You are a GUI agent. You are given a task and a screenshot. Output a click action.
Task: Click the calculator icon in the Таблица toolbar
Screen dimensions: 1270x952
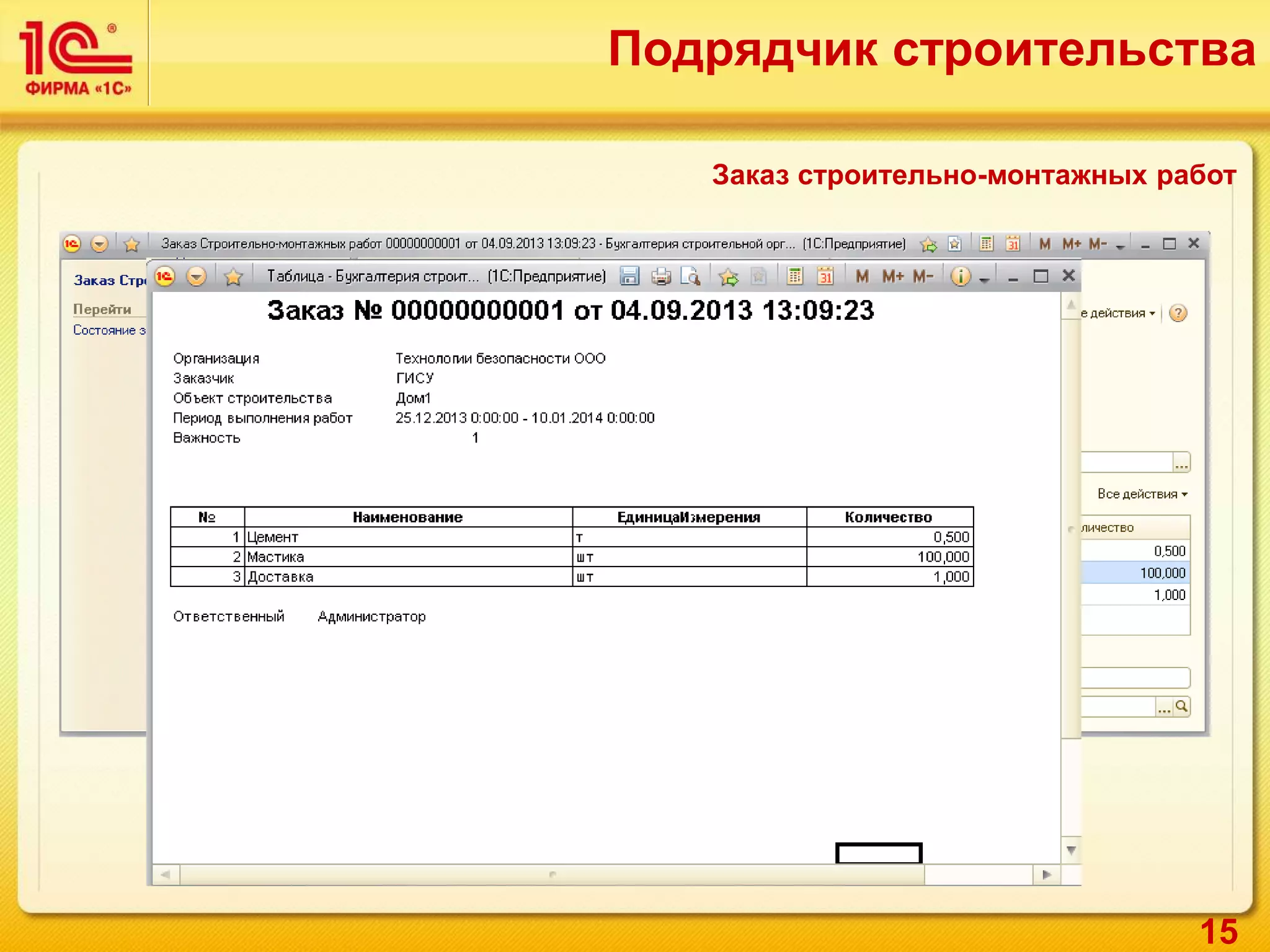[794, 276]
